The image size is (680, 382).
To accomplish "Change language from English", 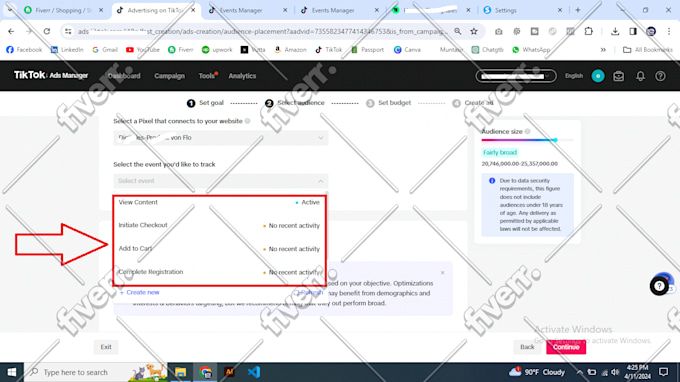I will 573,76.
